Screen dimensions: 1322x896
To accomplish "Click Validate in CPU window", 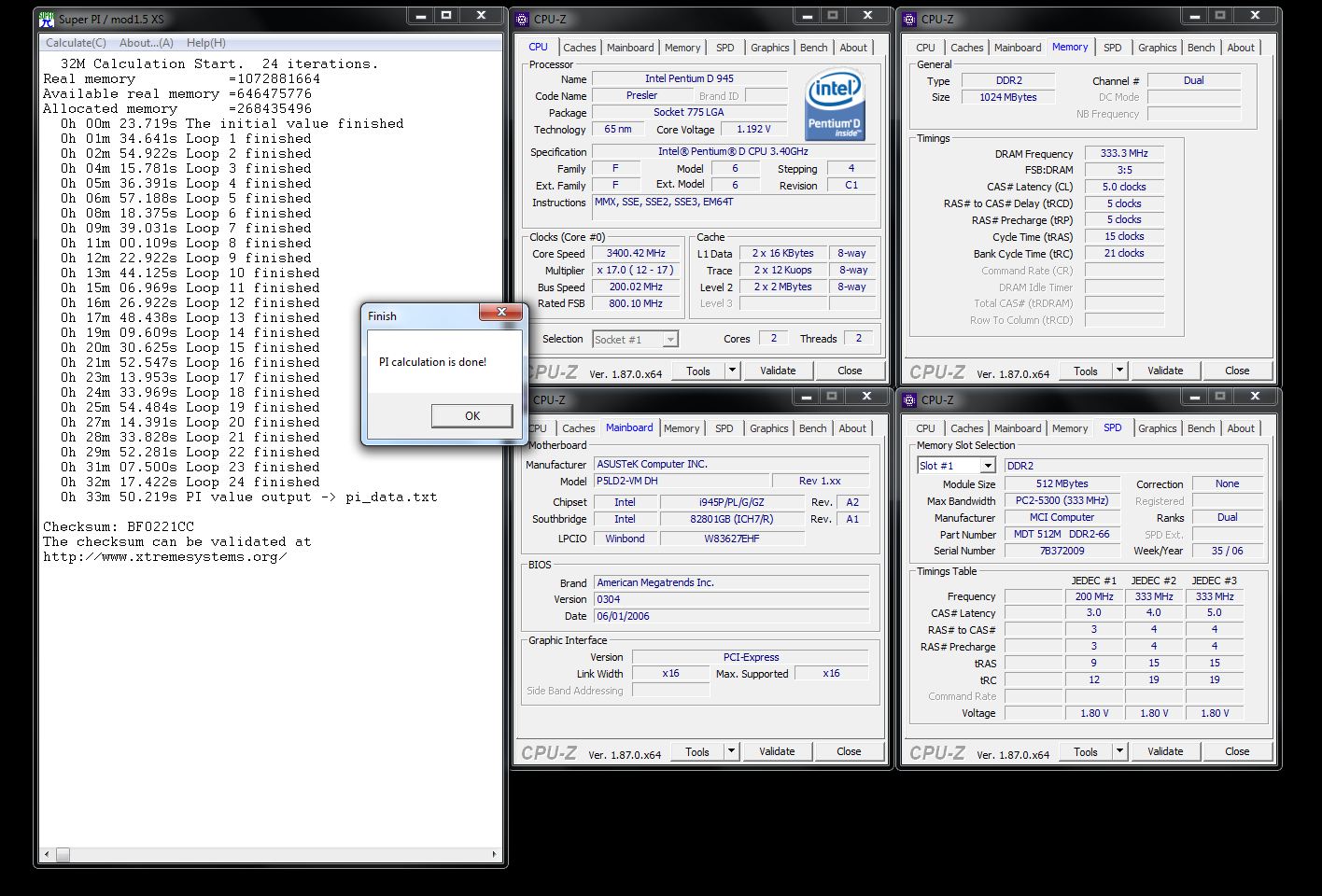I will pos(778,371).
